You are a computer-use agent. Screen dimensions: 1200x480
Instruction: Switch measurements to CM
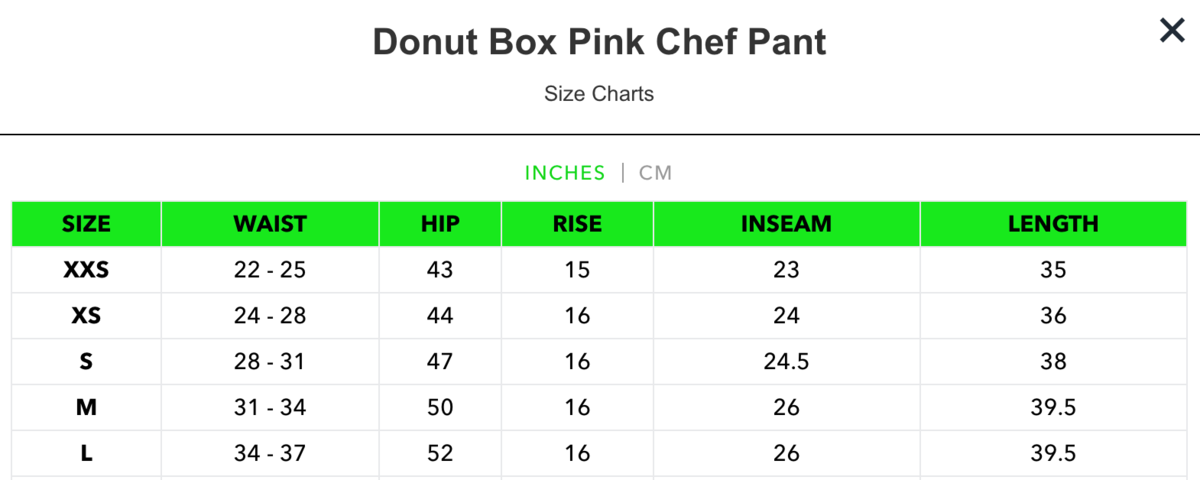click(x=656, y=173)
